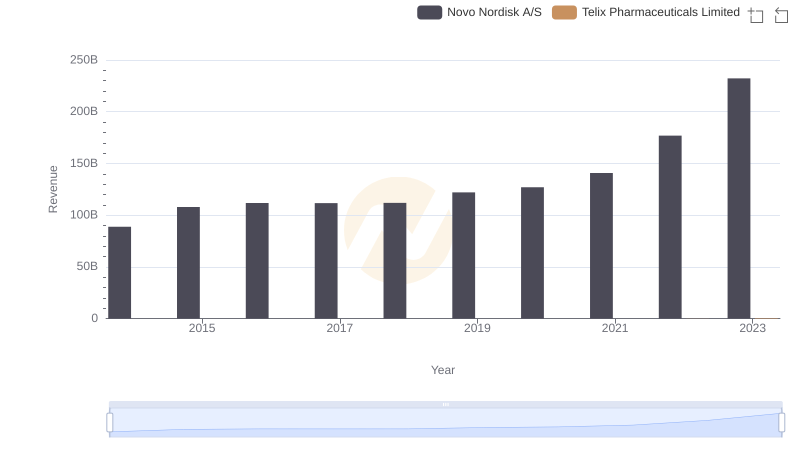The height and width of the screenshot is (461, 800).
Task: Click the top grip of zoom slider
Action: pos(445,404)
